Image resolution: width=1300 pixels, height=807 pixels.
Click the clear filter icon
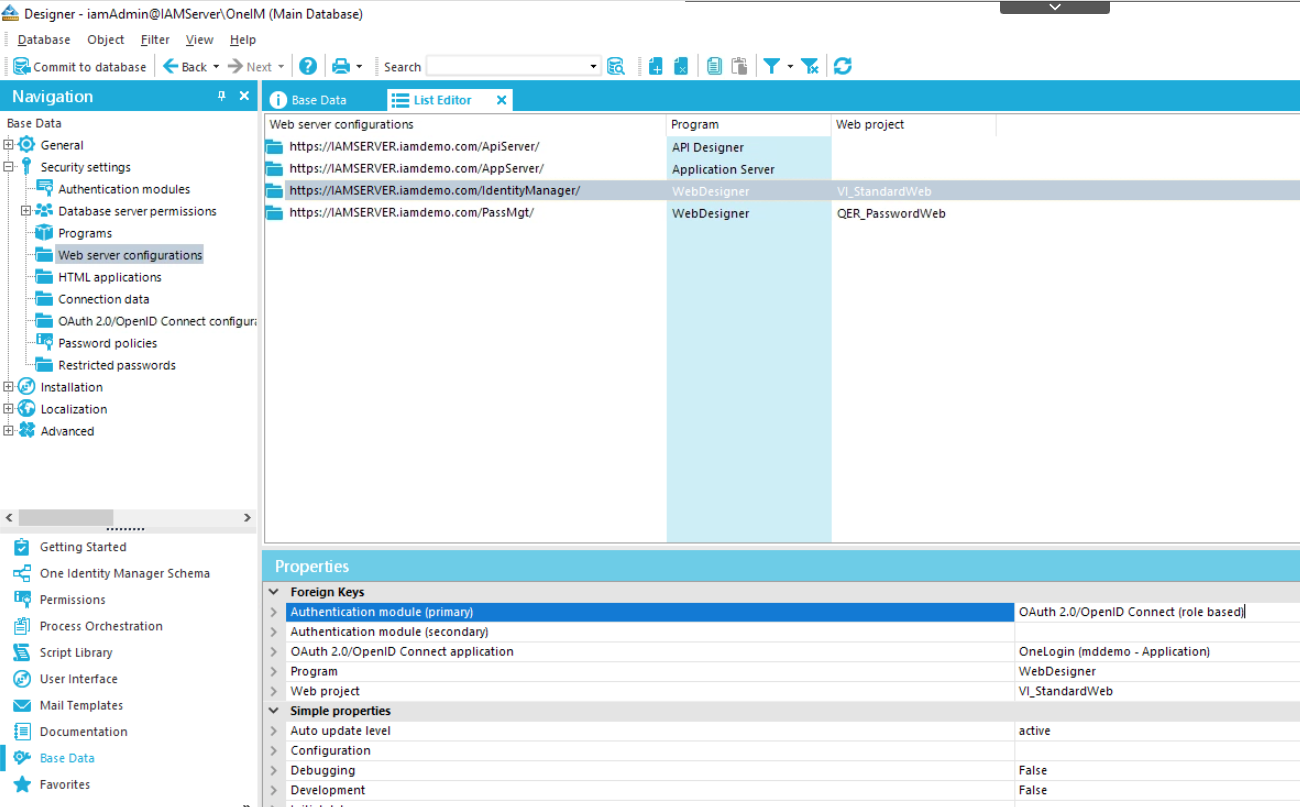click(x=810, y=67)
